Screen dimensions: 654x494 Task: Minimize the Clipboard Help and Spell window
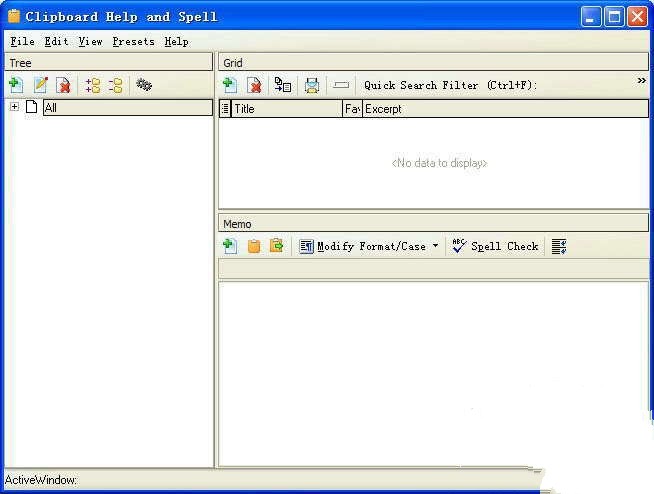(x=591, y=17)
